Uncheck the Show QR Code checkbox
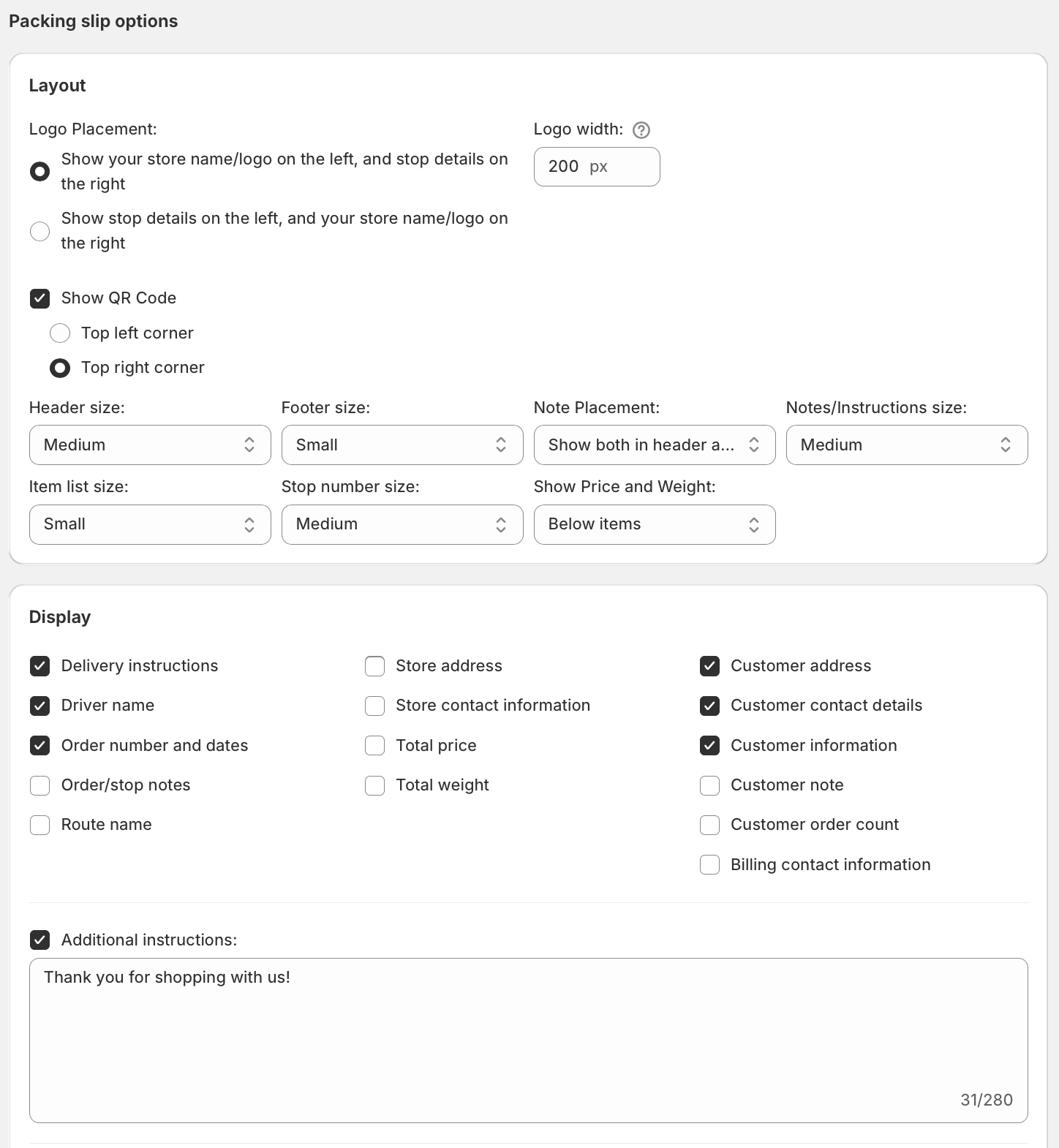 click(x=40, y=298)
